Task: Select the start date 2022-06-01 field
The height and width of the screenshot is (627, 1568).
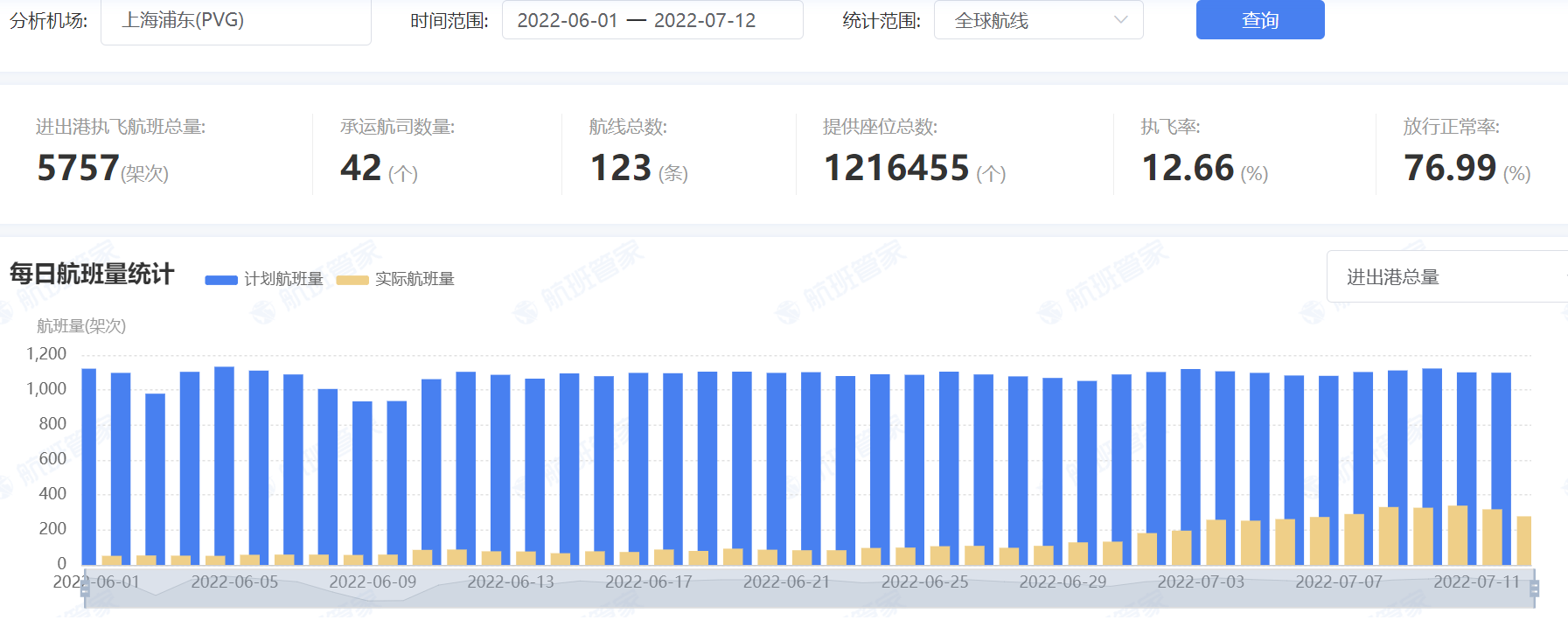Action: [x=568, y=20]
